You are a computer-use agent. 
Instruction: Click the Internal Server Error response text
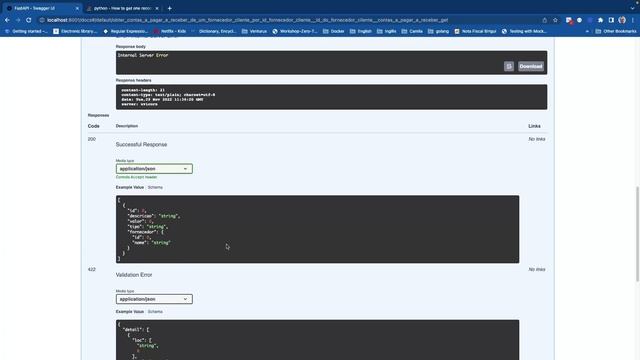[x=143, y=55]
